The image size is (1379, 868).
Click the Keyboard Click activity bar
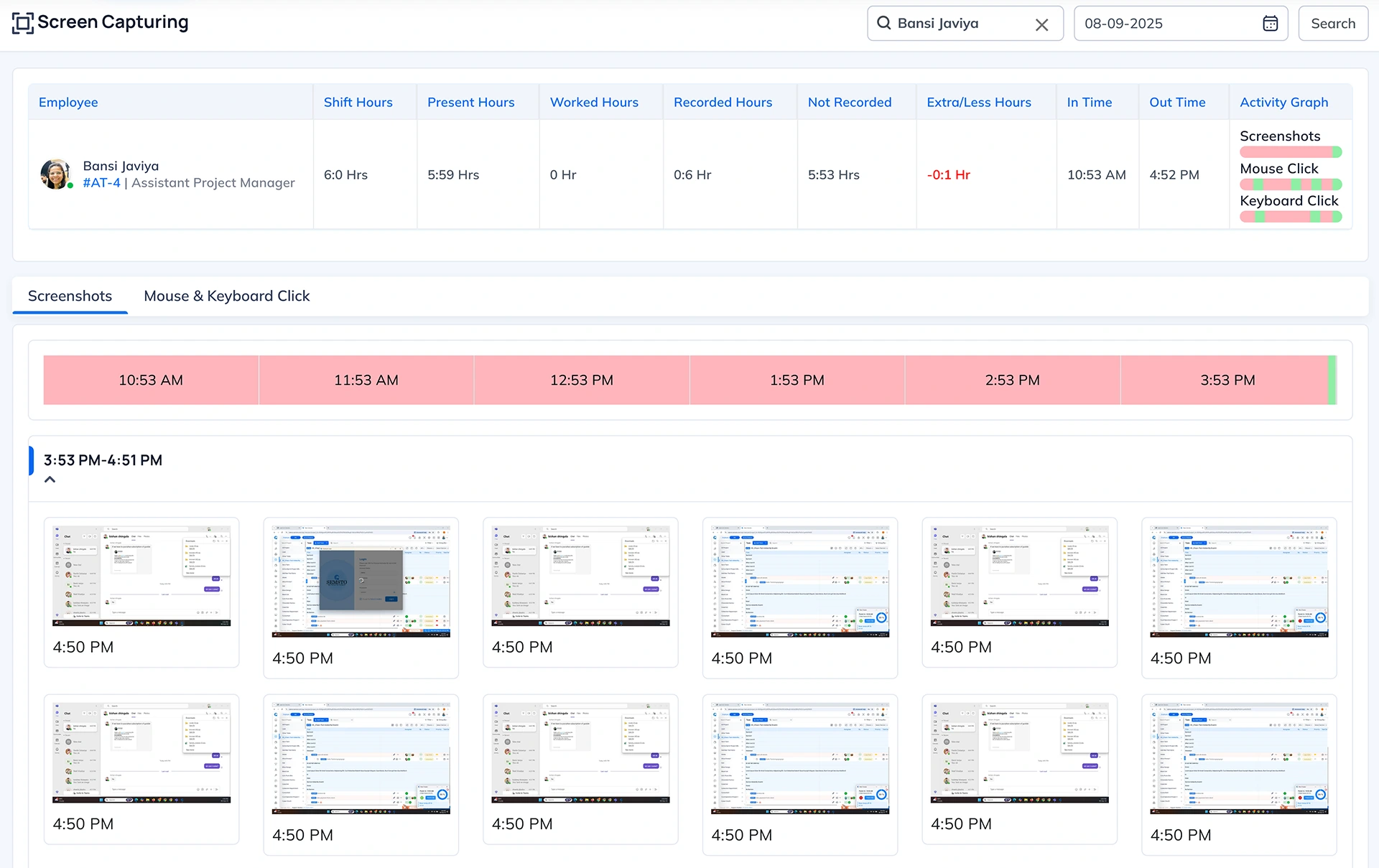tap(1290, 217)
